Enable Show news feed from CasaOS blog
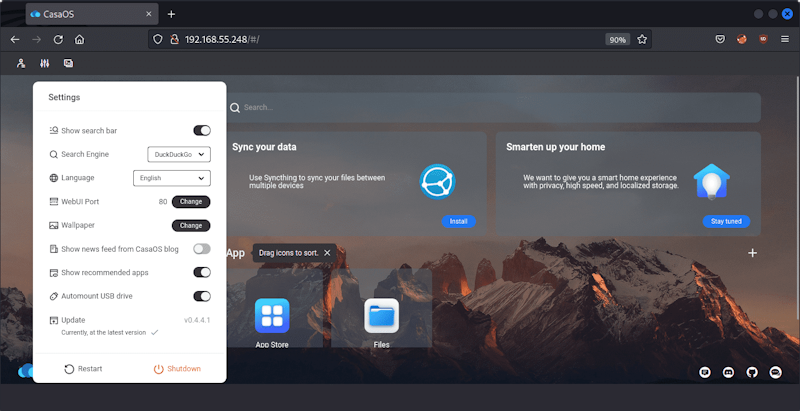This screenshot has width=800, height=411. pyautogui.click(x=201, y=249)
